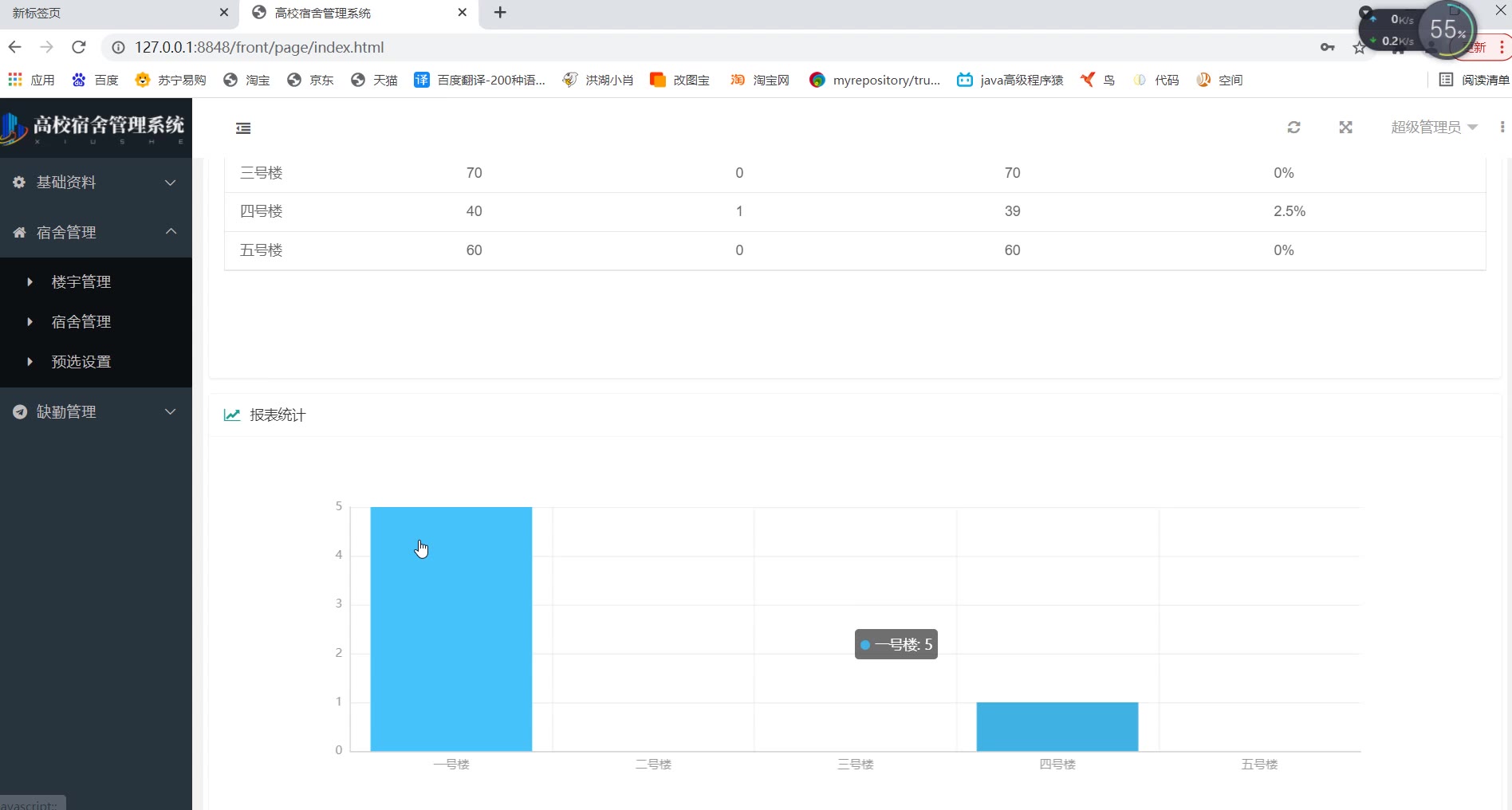The image size is (1512, 810).
Task: Click the 四号楼 bar in the chart
Action: [x=1057, y=727]
